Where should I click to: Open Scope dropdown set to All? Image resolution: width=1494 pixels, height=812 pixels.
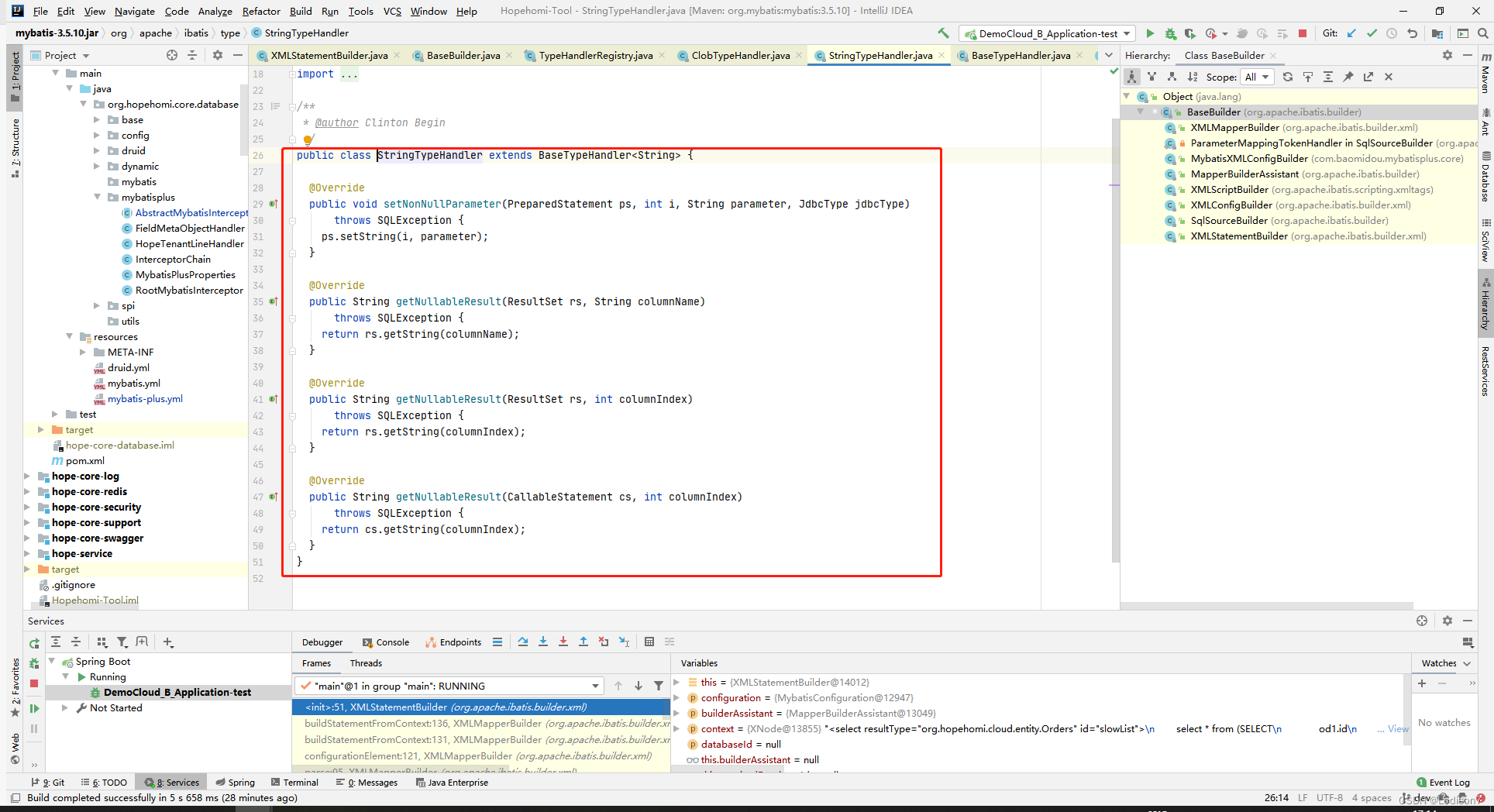pos(1257,77)
